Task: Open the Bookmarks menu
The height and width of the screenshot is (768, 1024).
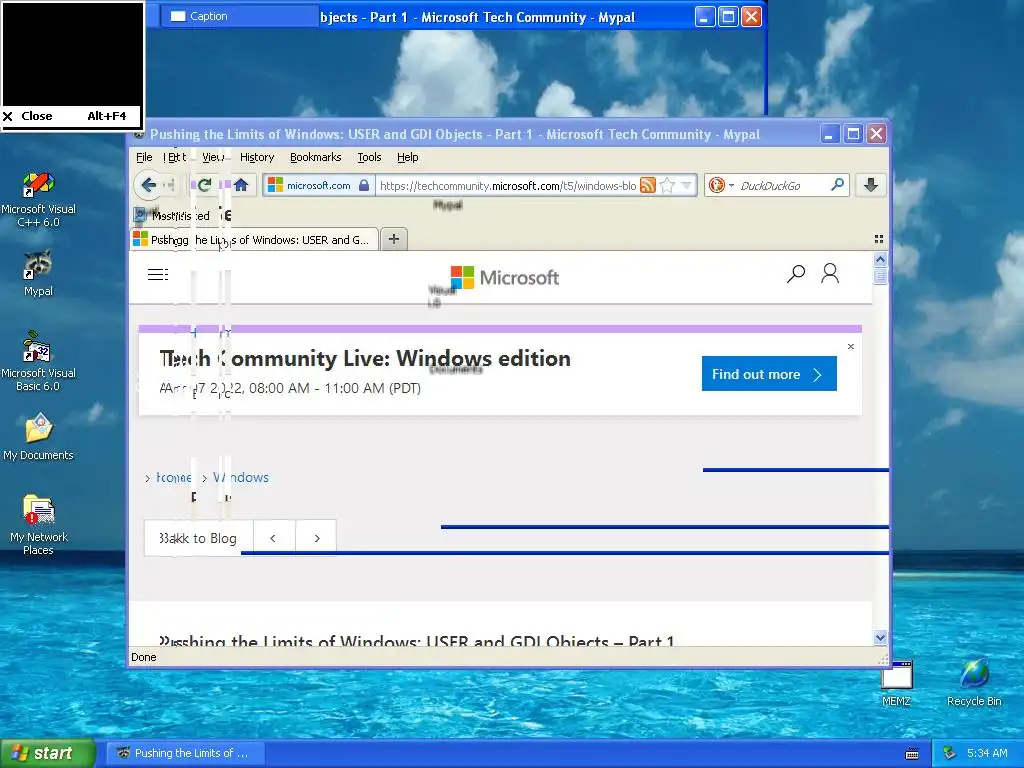Action: [315, 157]
